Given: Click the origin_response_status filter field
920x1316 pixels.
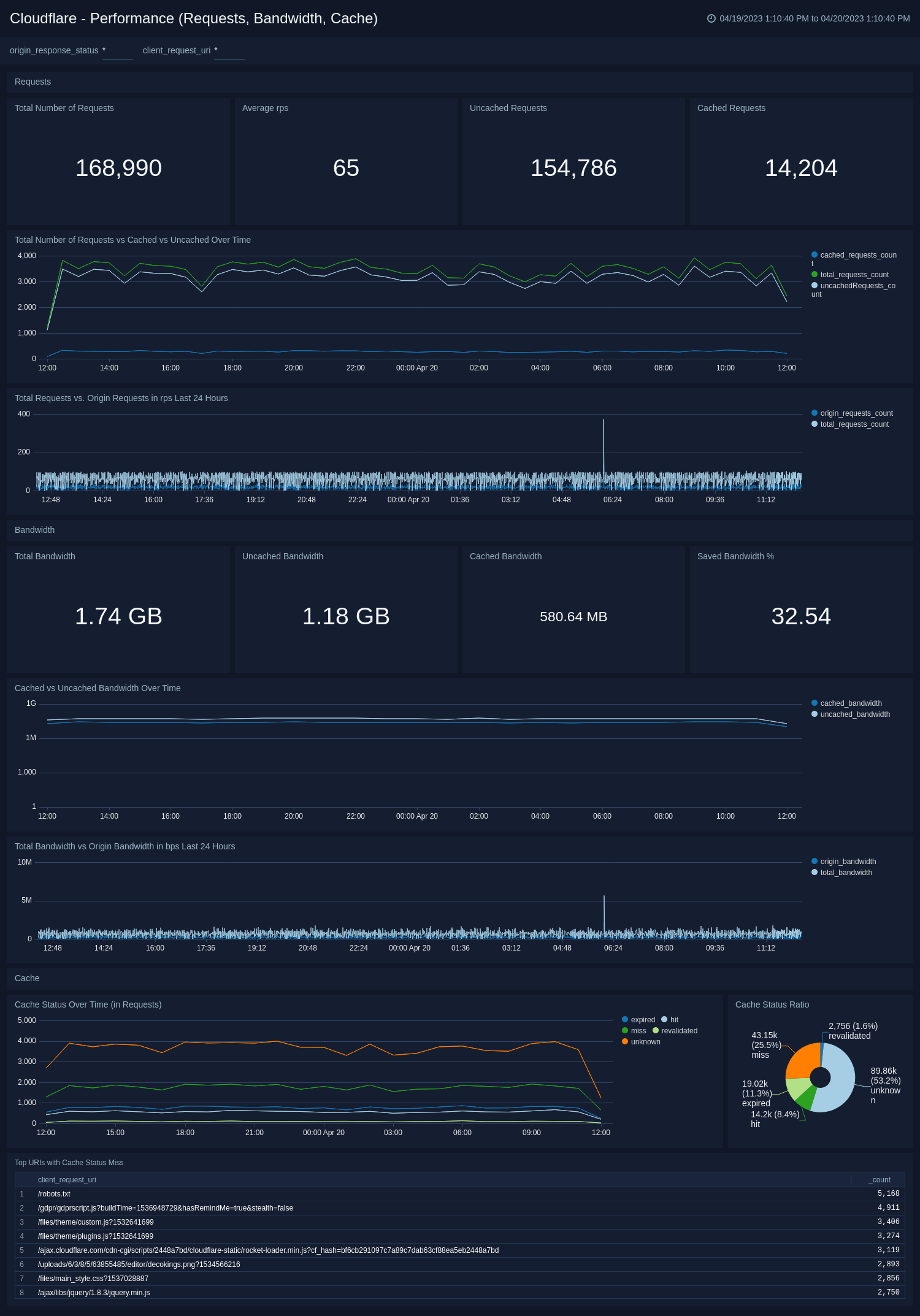Looking at the screenshot, I should coord(117,51).
